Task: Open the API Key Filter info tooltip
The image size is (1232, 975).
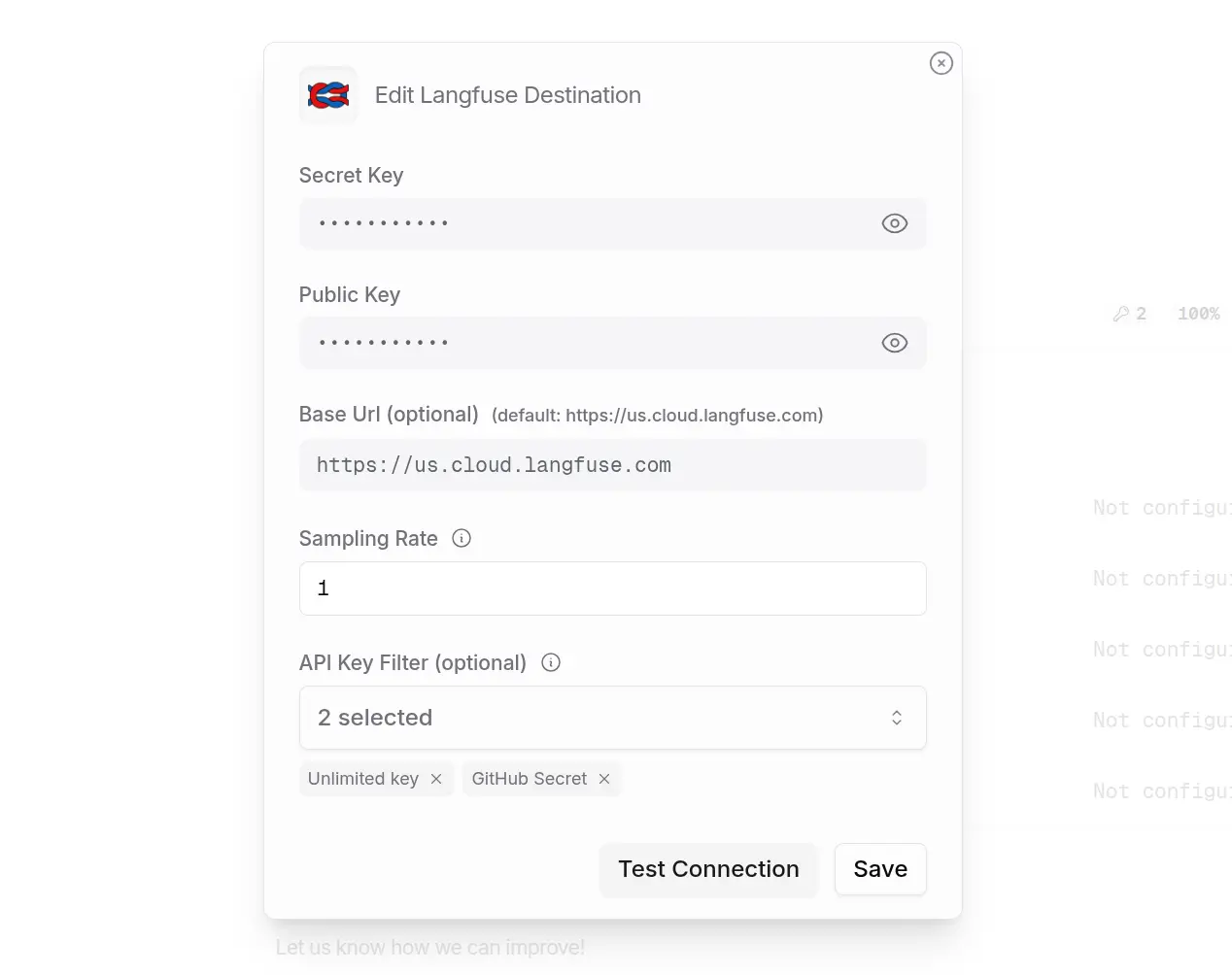Action: point(550,662)
